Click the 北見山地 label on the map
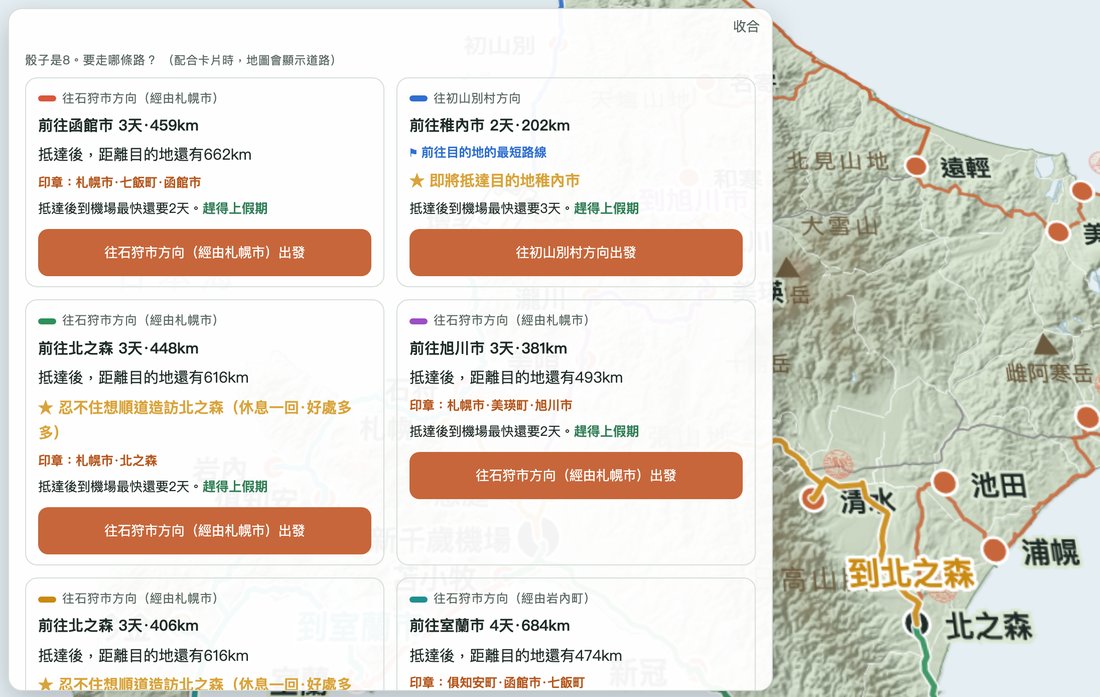1100x697 pixels. tap(839, 161)
